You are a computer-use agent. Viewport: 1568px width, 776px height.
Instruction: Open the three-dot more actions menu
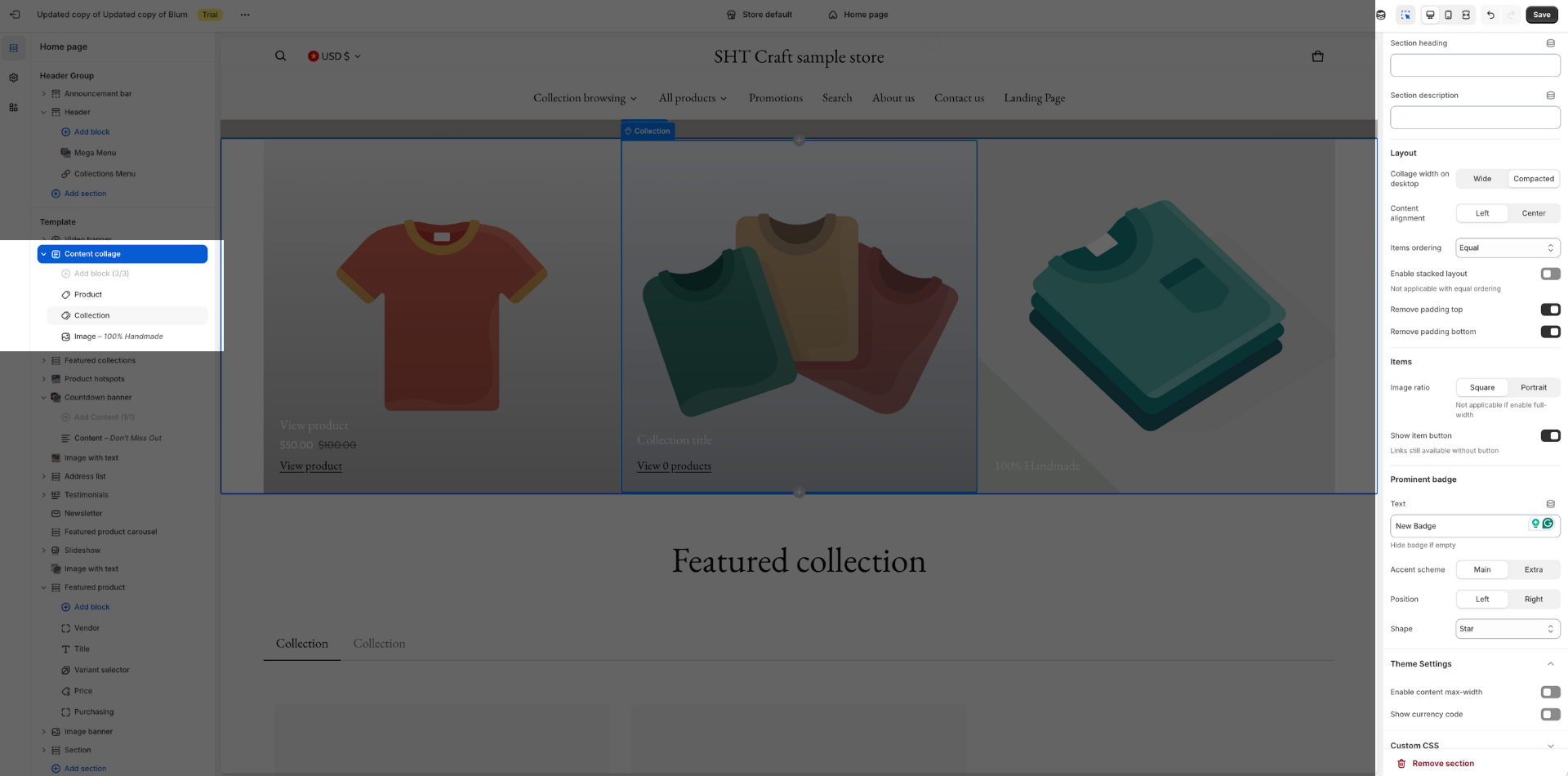click(245, 15)
